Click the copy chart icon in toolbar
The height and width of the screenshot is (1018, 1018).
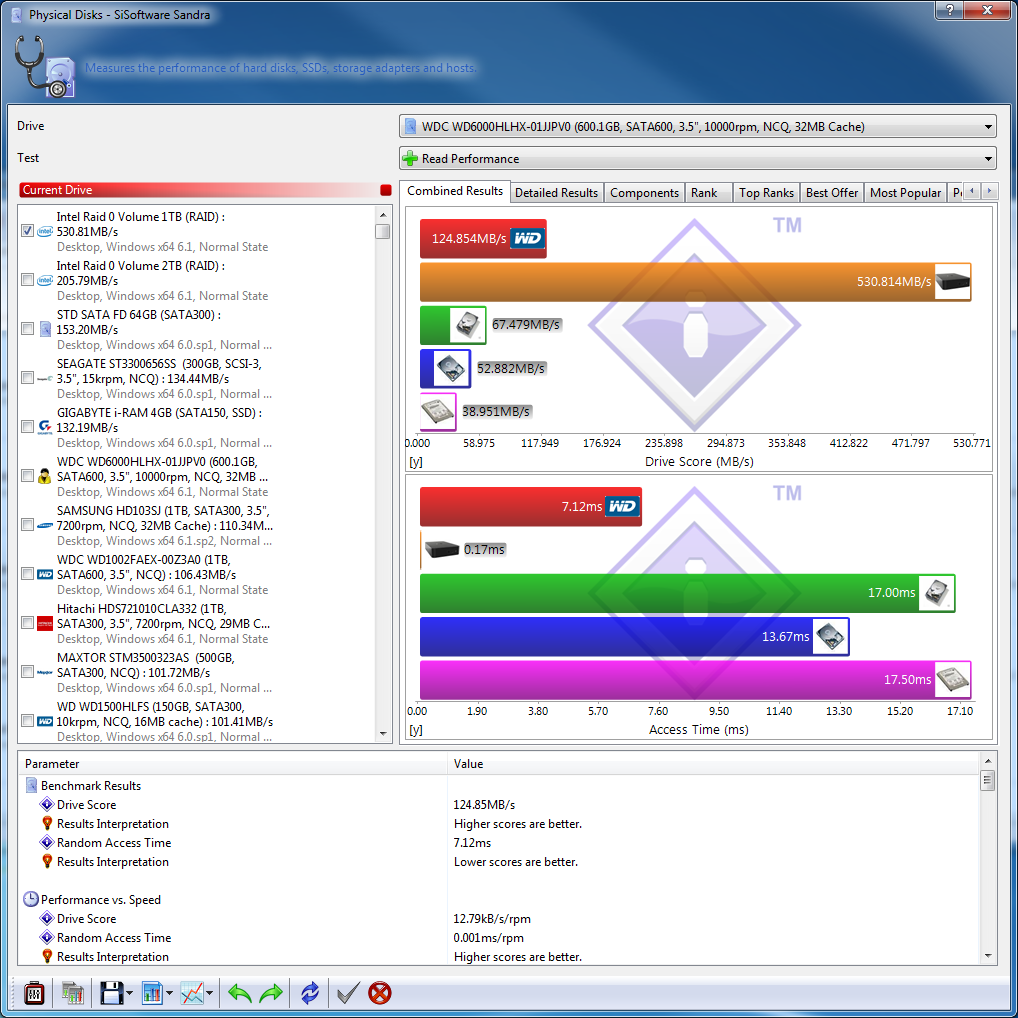click(x=73, y=993)
